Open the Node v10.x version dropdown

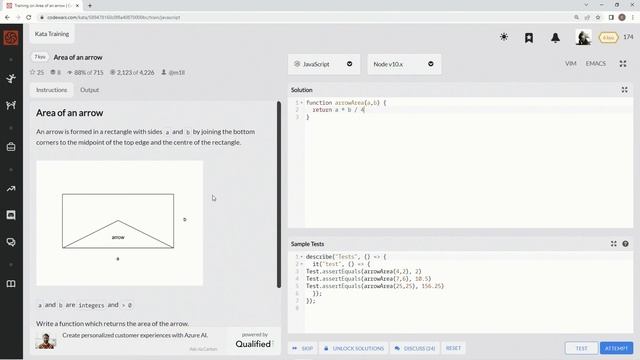pos(404,64)
